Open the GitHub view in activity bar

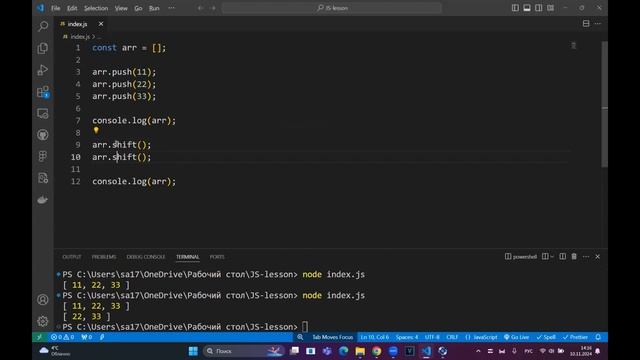[x=43, y=135]
